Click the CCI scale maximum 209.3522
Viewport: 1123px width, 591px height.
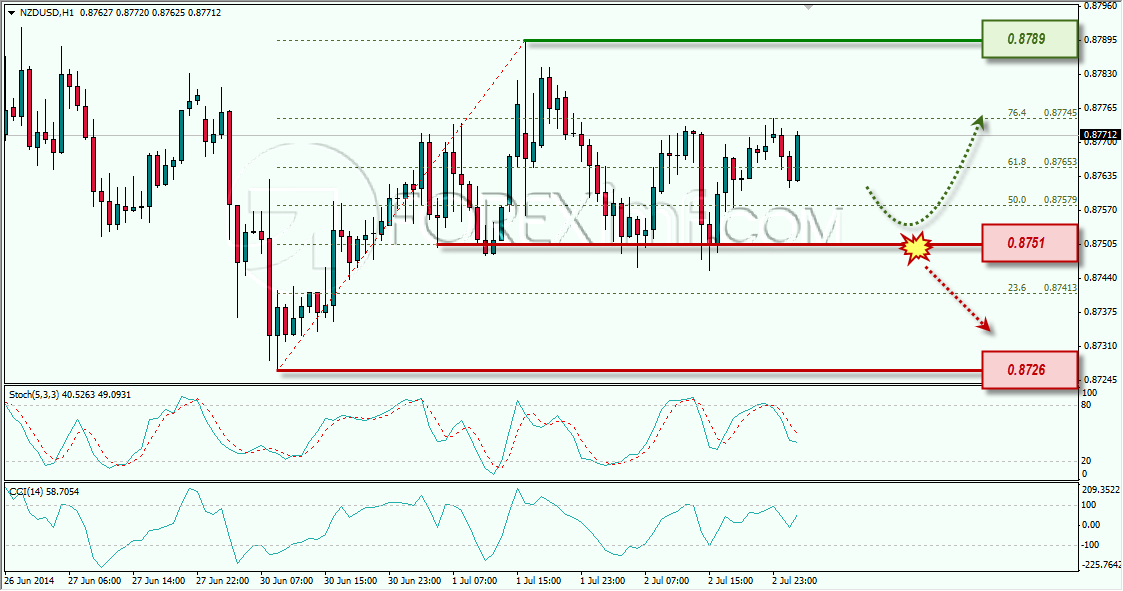(1101, 491)
